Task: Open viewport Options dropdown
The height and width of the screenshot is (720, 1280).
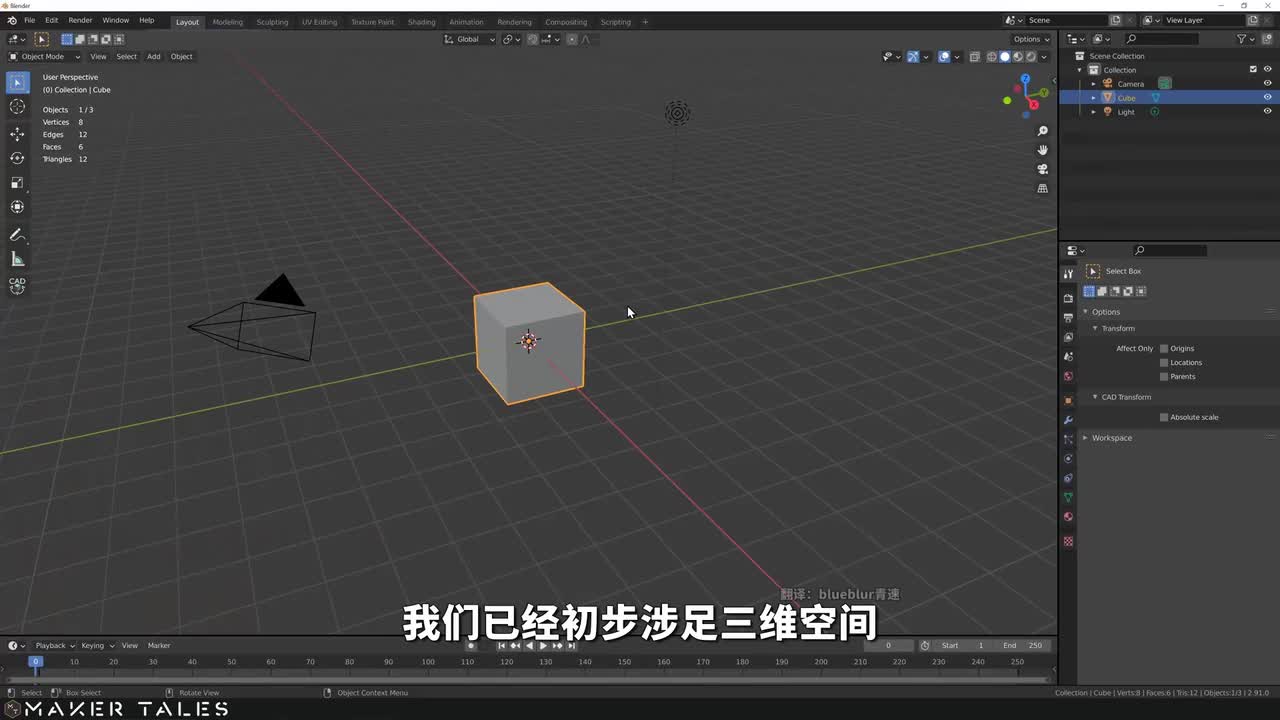Action: point(1031,39)
